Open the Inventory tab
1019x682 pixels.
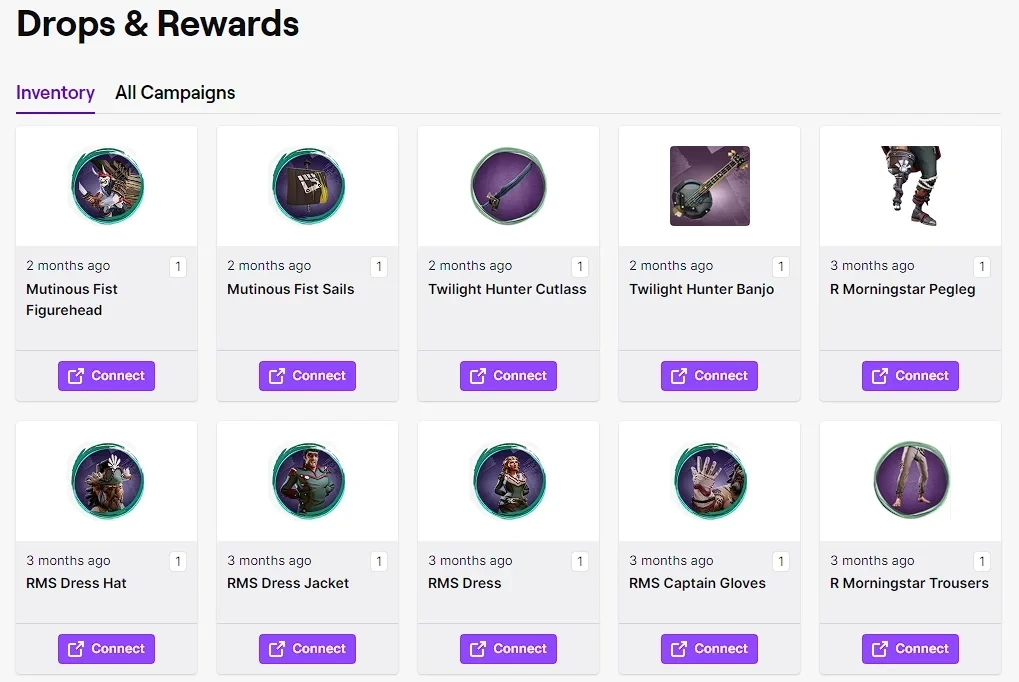coord(55,92)
